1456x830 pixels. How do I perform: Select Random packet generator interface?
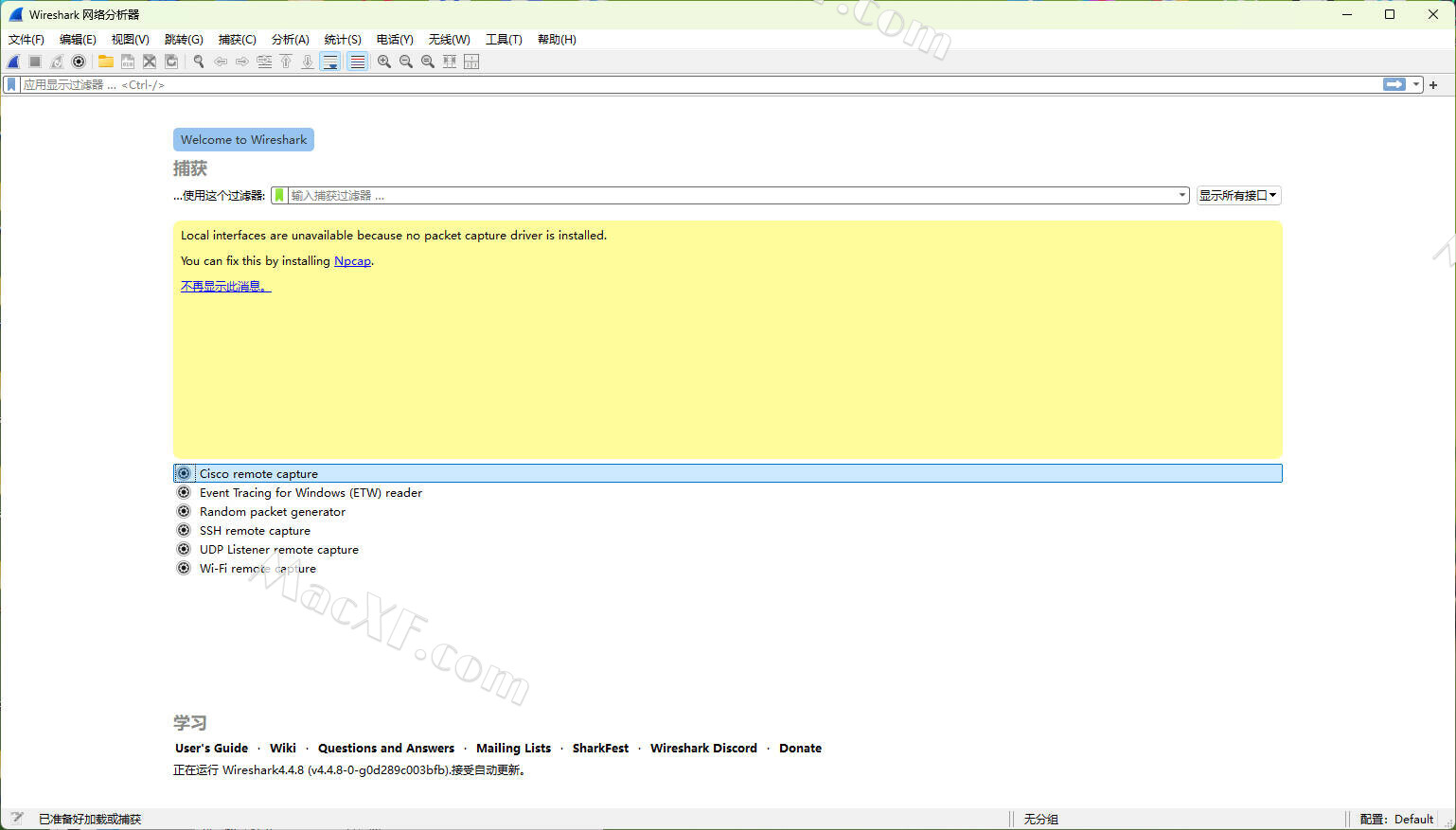click(728, 512)
